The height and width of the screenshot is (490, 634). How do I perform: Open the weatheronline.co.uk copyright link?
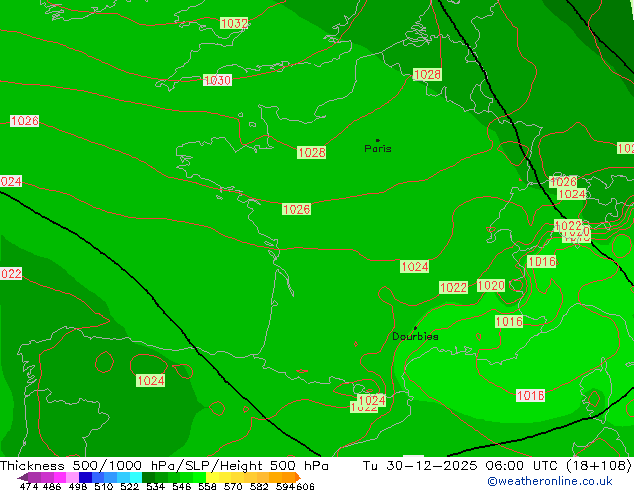550,481
